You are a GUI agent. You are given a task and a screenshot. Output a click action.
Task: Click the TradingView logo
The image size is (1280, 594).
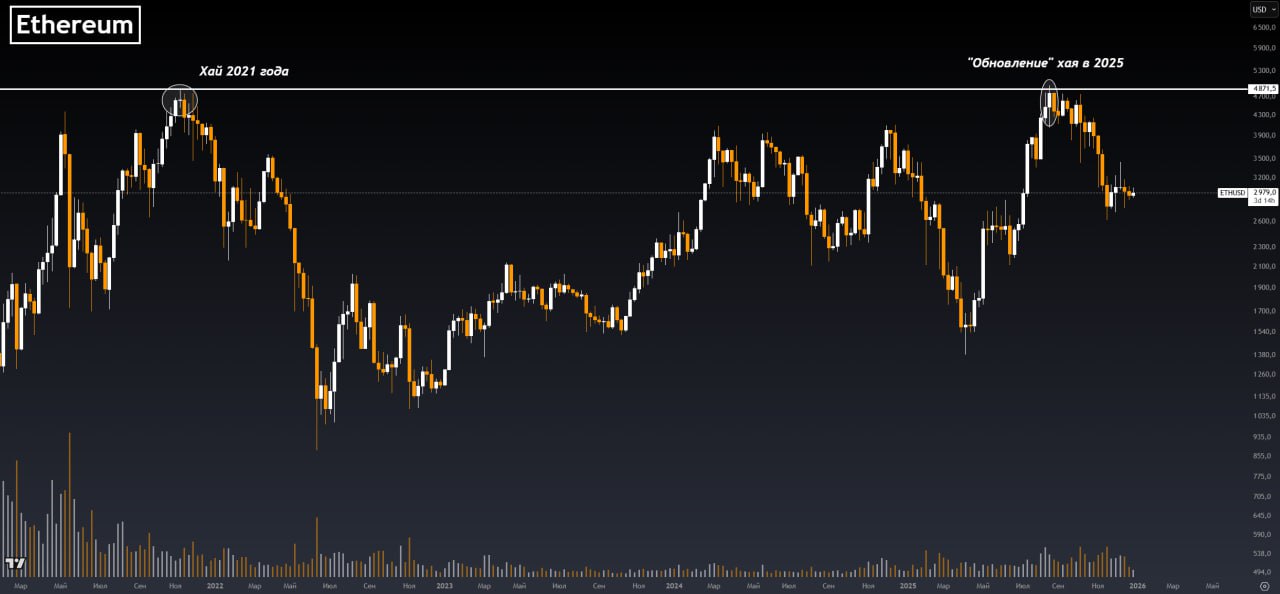[14, 564]
